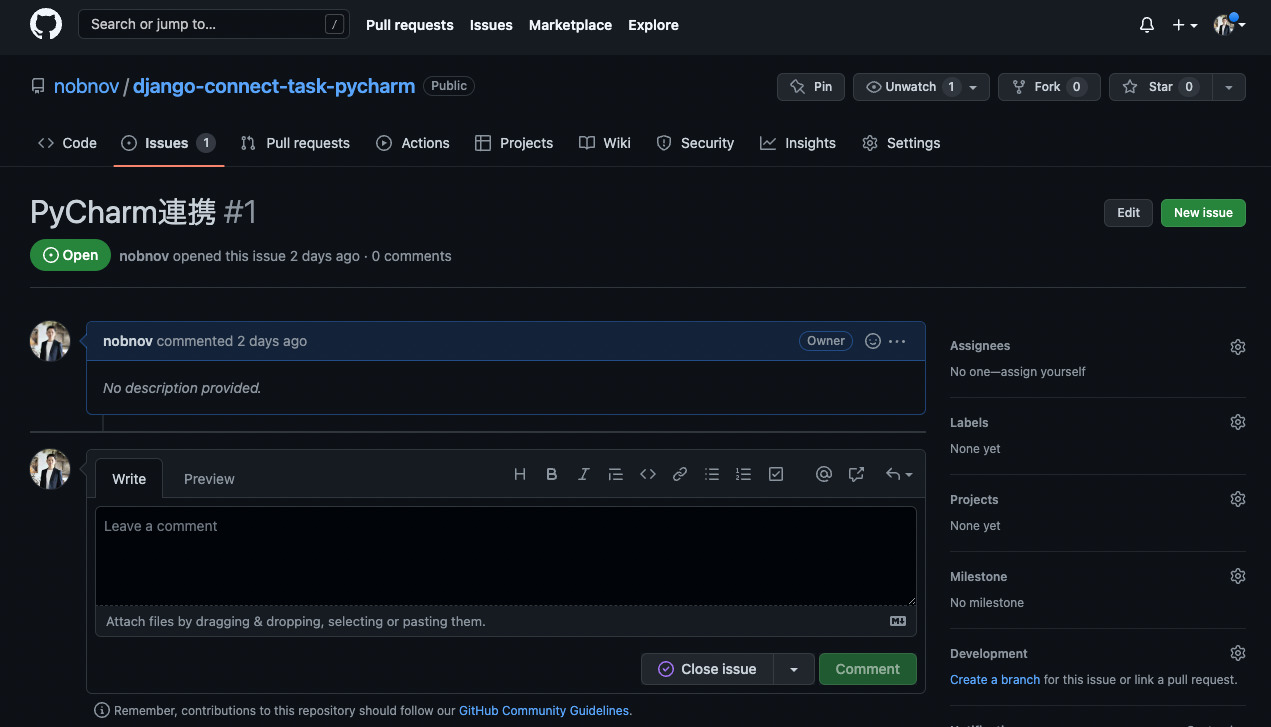Expand the Star button dropdown
Viewport: 1271px width, 727px height.
pos(1228,87)
